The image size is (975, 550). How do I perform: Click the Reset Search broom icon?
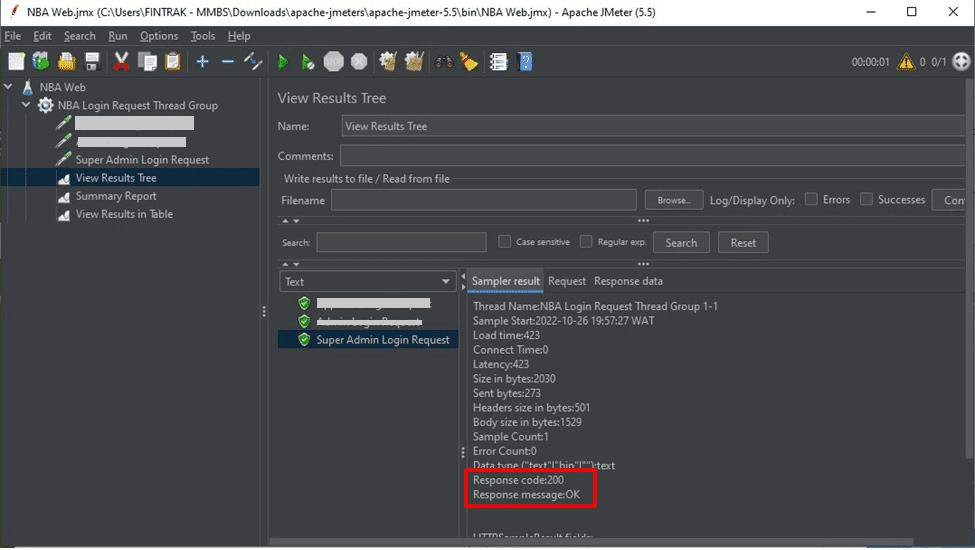point(469,62)
